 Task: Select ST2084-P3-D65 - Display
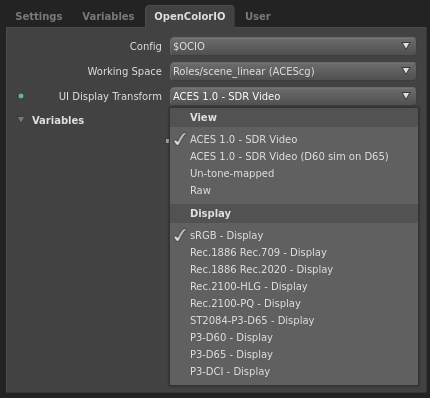tap(294, 320)
